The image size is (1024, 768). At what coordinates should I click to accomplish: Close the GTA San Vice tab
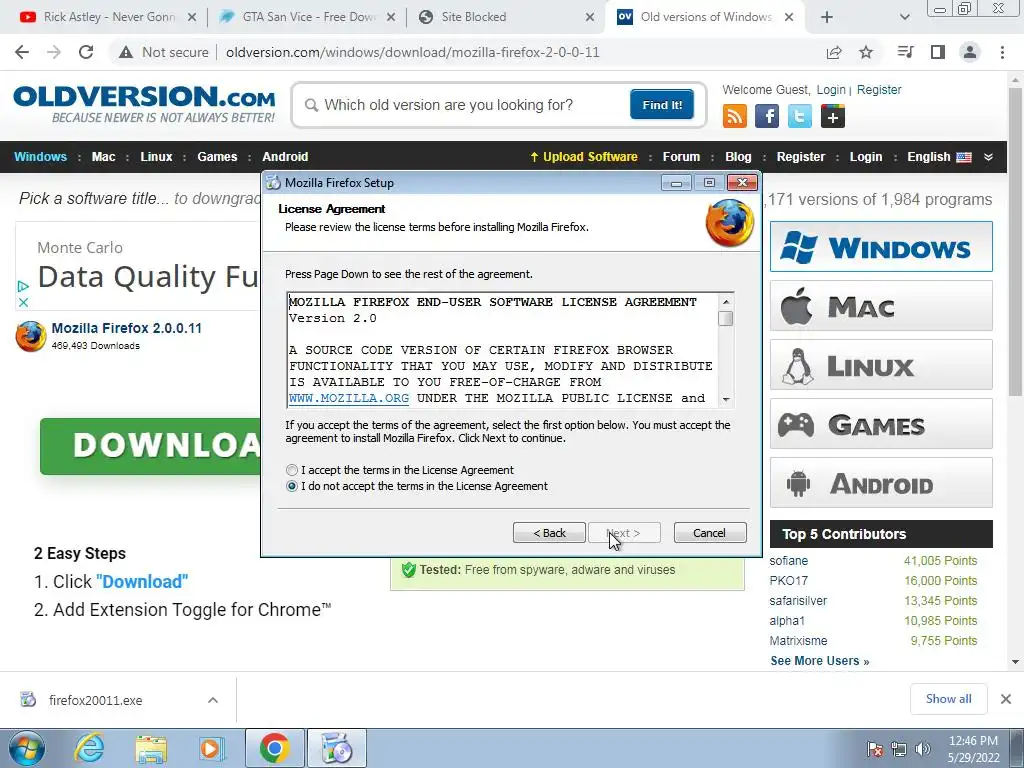click(x=391, y=17)
